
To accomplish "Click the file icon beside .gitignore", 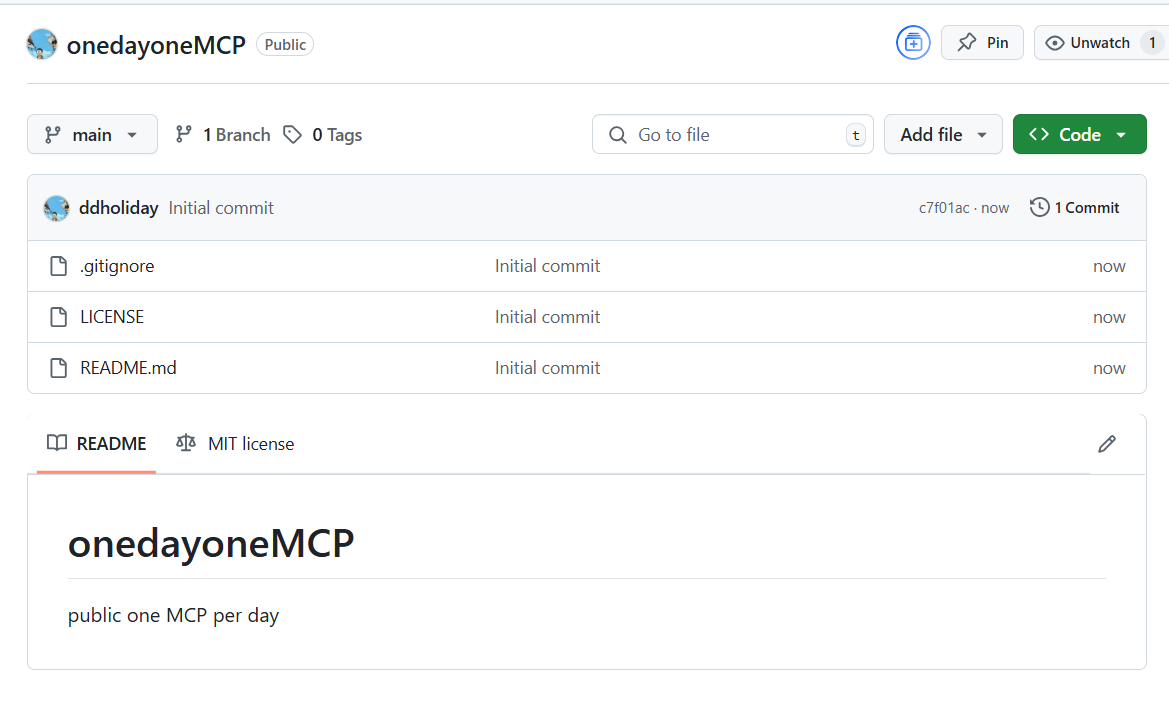I will [x=58, y=266].
